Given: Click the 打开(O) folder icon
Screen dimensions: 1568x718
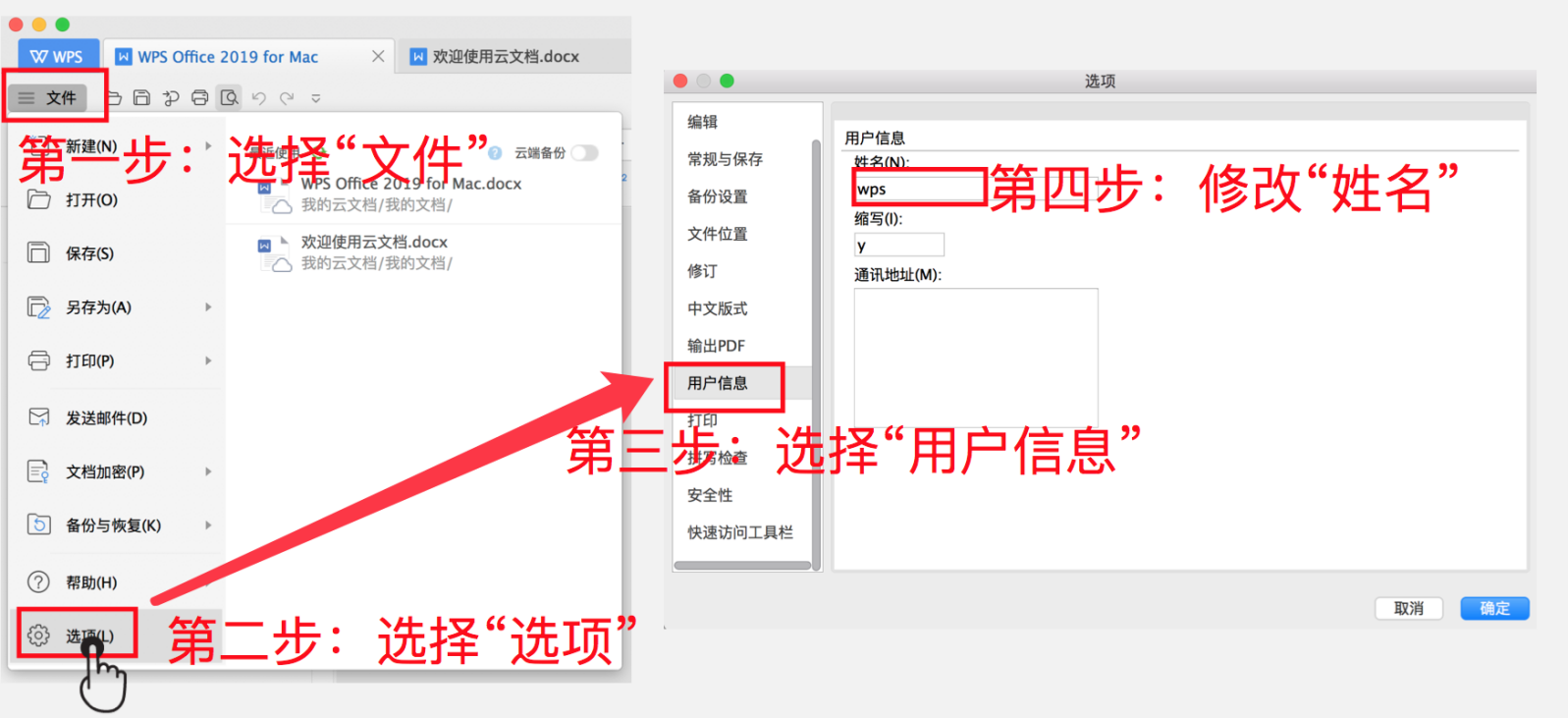Looking at the screenshot, I should (38, 199).
